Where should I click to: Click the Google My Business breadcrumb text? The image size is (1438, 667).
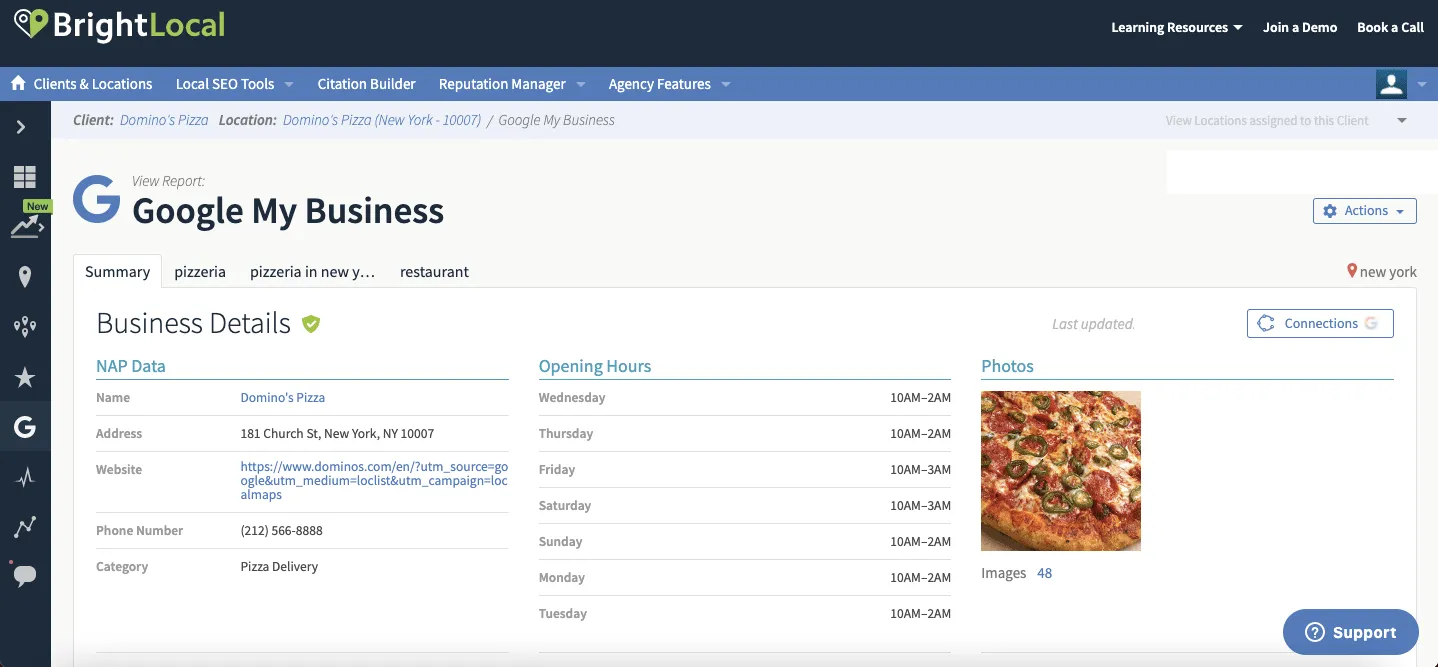[x=556, y=120]
